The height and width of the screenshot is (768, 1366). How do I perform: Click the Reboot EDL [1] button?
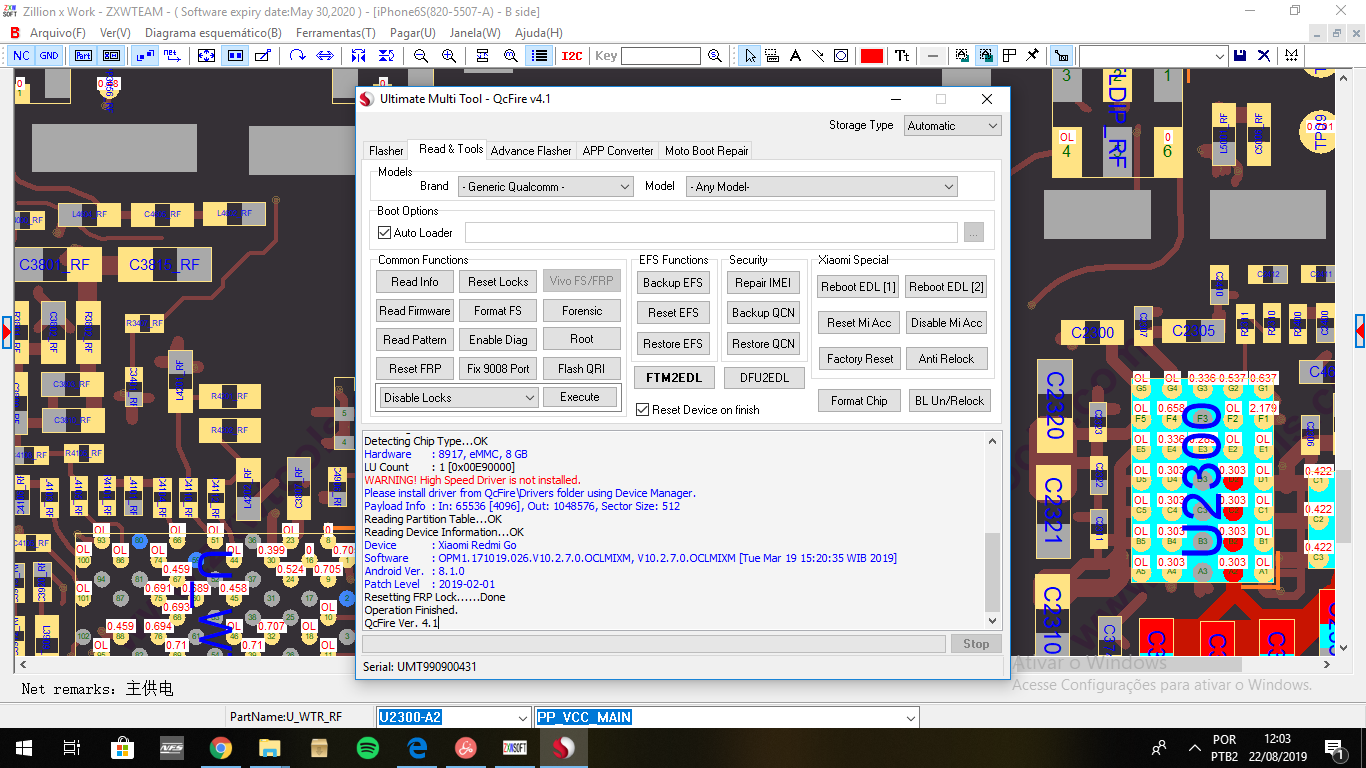pos(859,287)
